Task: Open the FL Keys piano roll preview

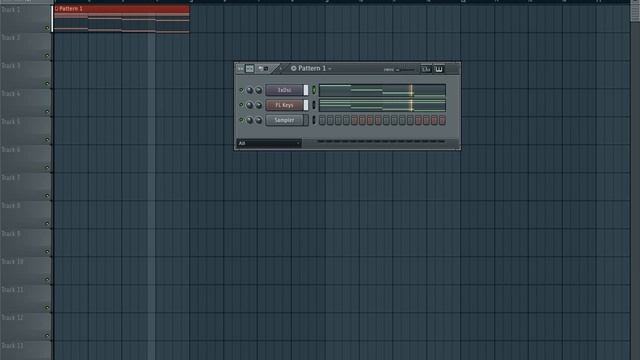Action: 382,105
